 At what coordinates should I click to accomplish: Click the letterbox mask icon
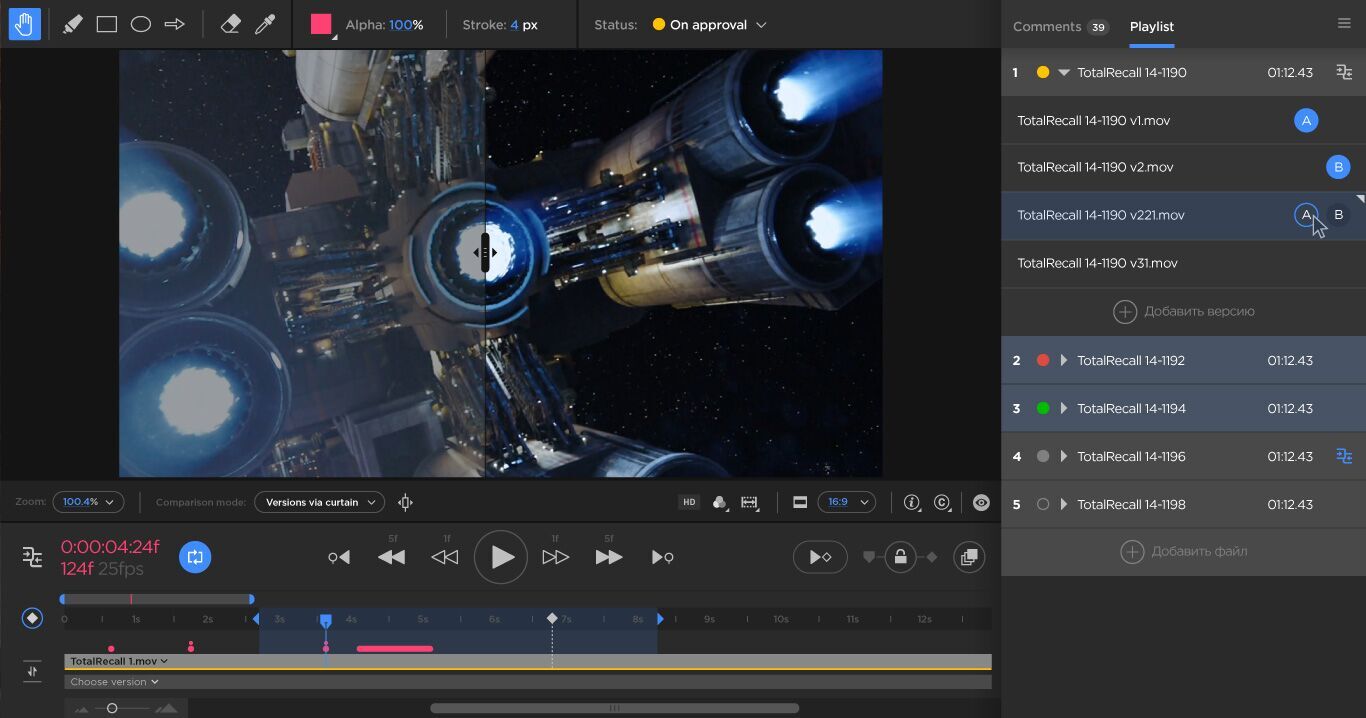(x=800, y=502)
